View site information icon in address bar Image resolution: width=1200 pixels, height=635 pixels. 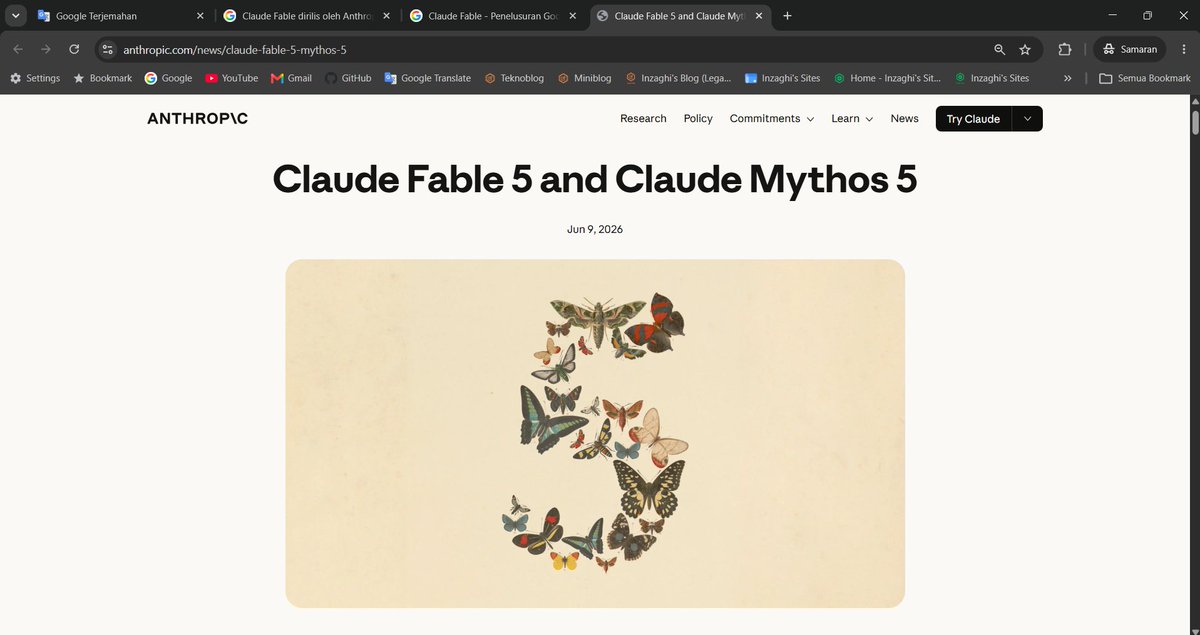coord(108,49)
